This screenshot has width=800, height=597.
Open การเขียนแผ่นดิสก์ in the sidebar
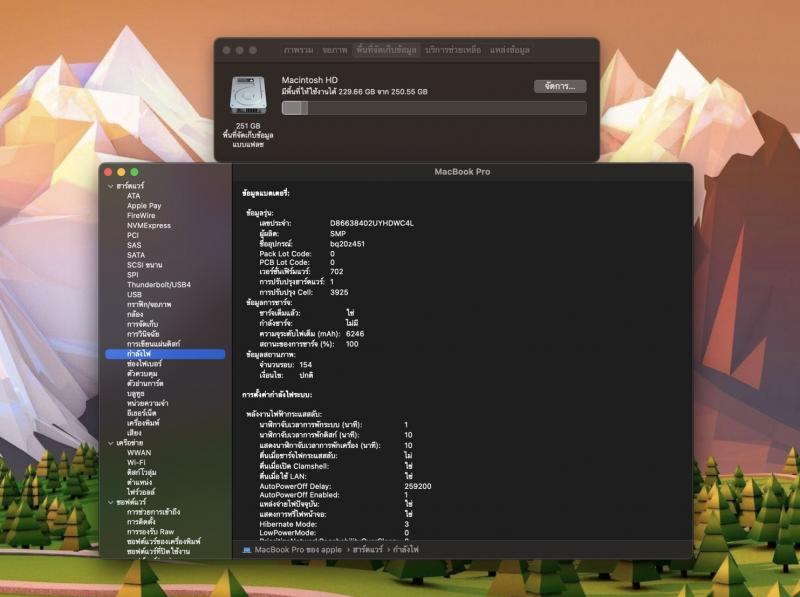coord(154,344)
